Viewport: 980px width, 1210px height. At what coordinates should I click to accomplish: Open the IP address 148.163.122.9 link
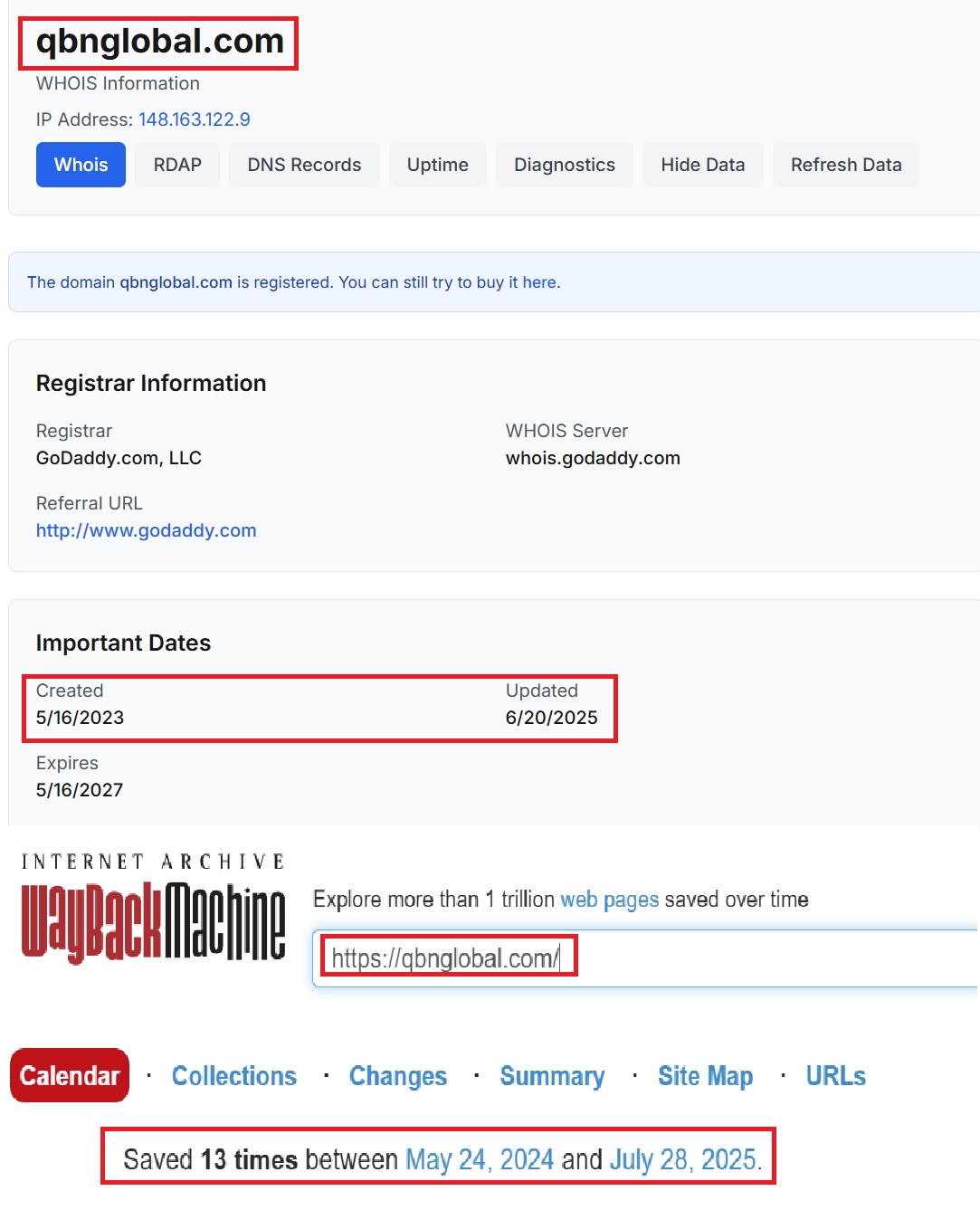(195, 119)
